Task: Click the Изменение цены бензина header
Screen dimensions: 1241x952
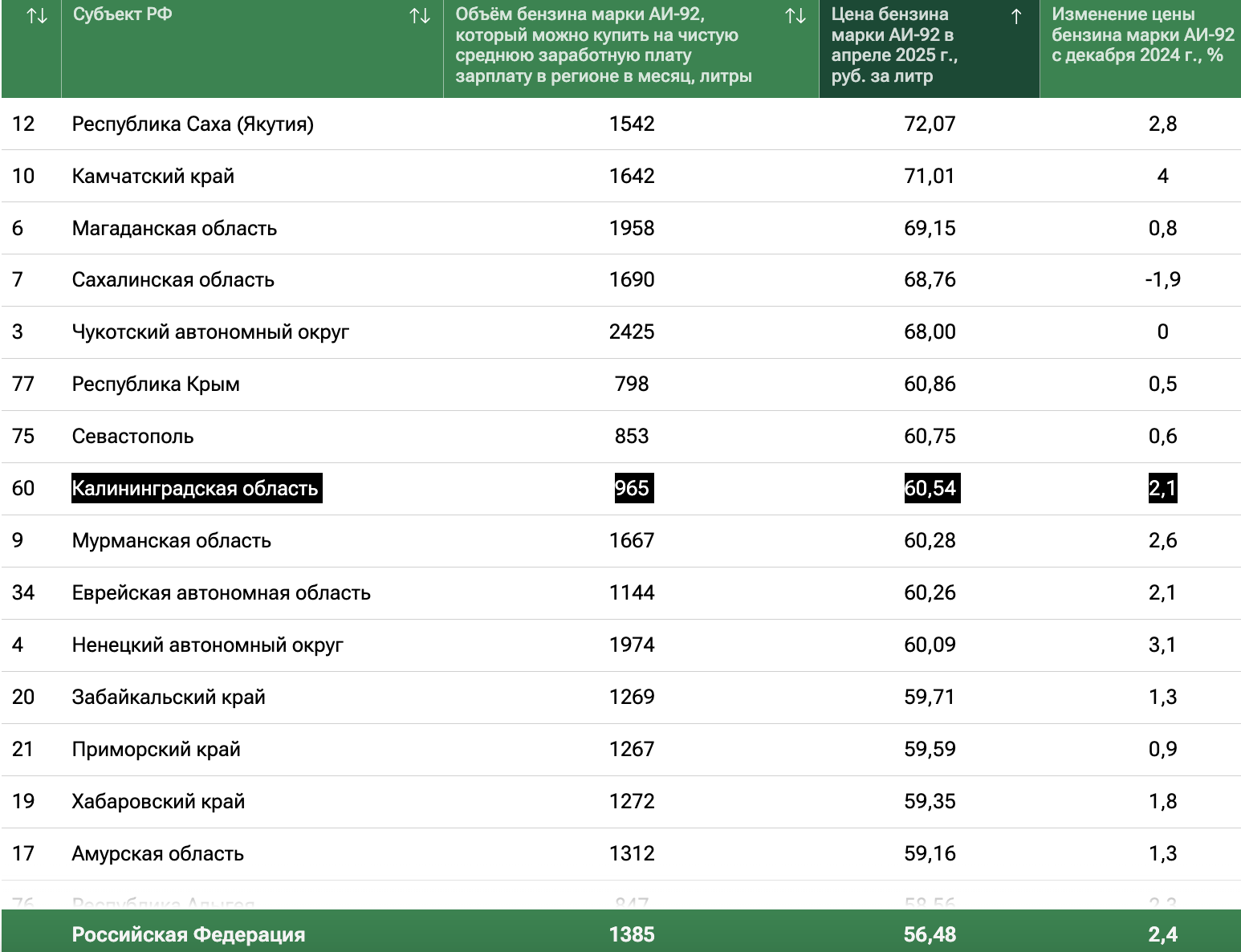Action: point(1141,49)
